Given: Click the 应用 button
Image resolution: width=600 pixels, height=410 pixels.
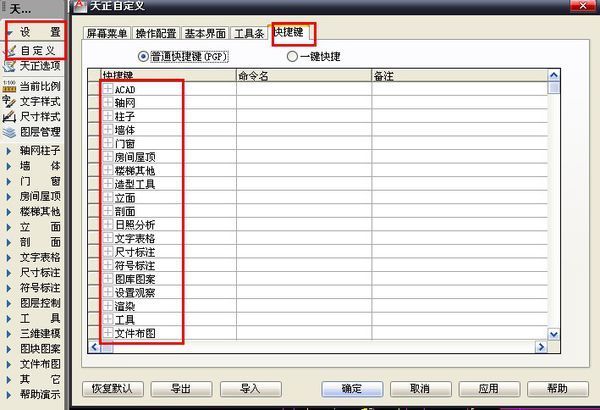Looking at the screenshot, I should (x=489, y=389).
